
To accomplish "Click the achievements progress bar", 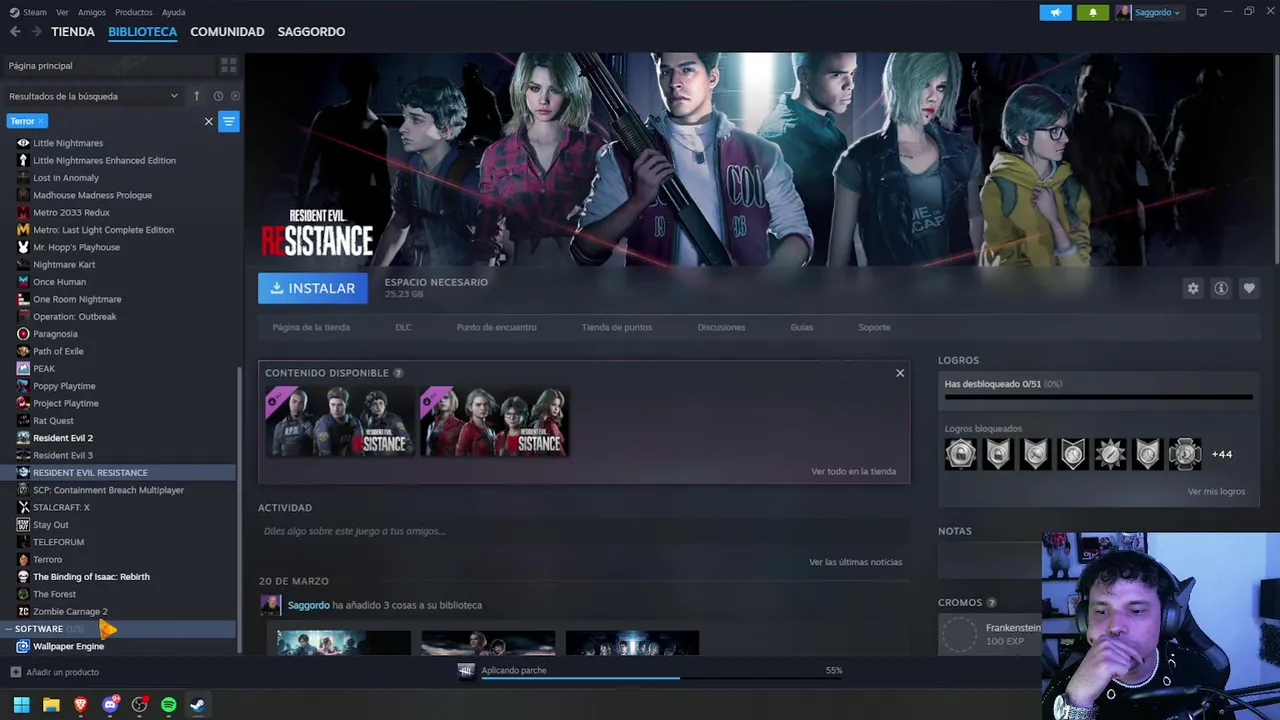I will click(x=1098, y=397).
